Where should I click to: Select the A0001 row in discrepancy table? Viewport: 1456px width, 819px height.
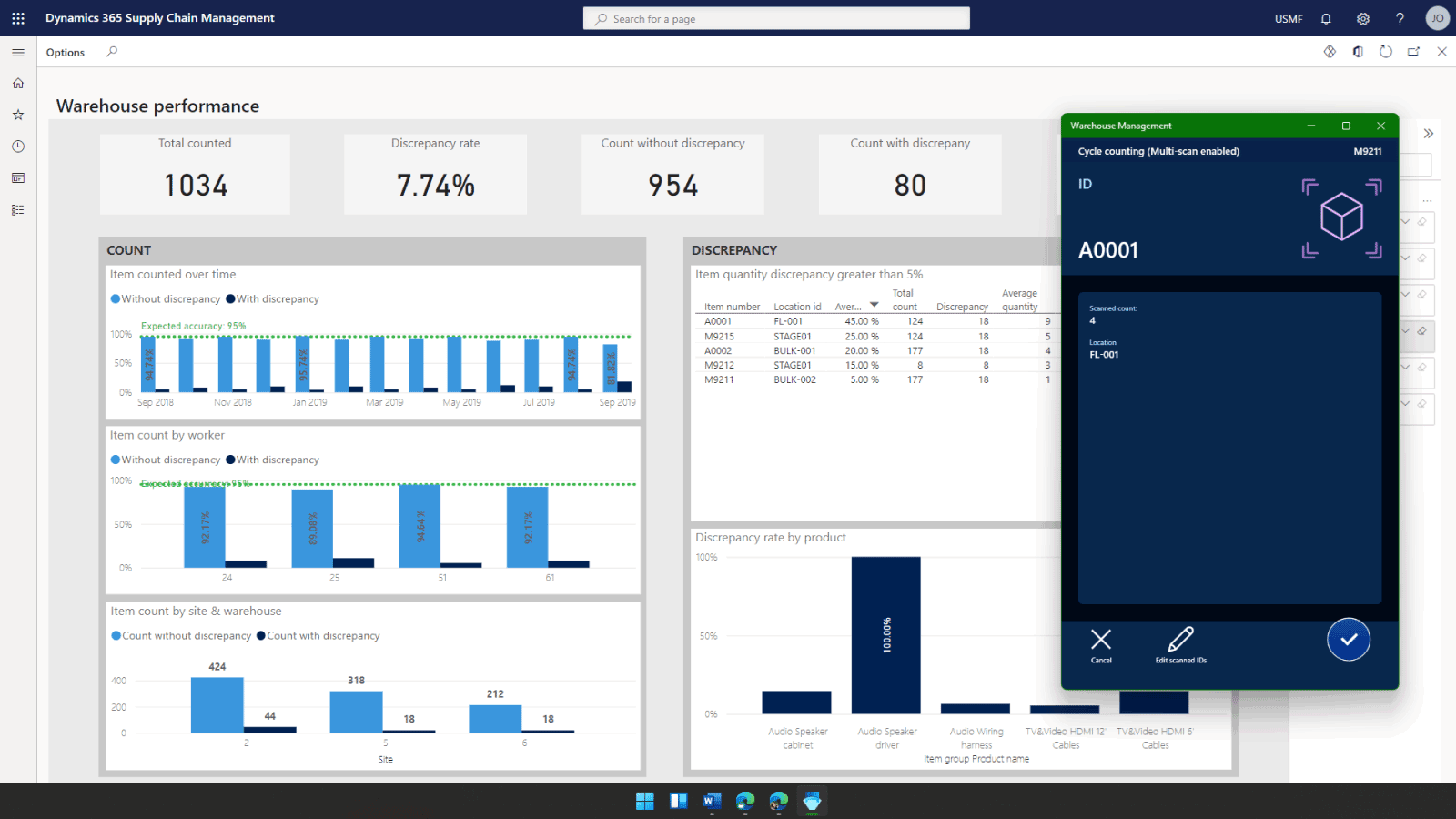(877, 321)
